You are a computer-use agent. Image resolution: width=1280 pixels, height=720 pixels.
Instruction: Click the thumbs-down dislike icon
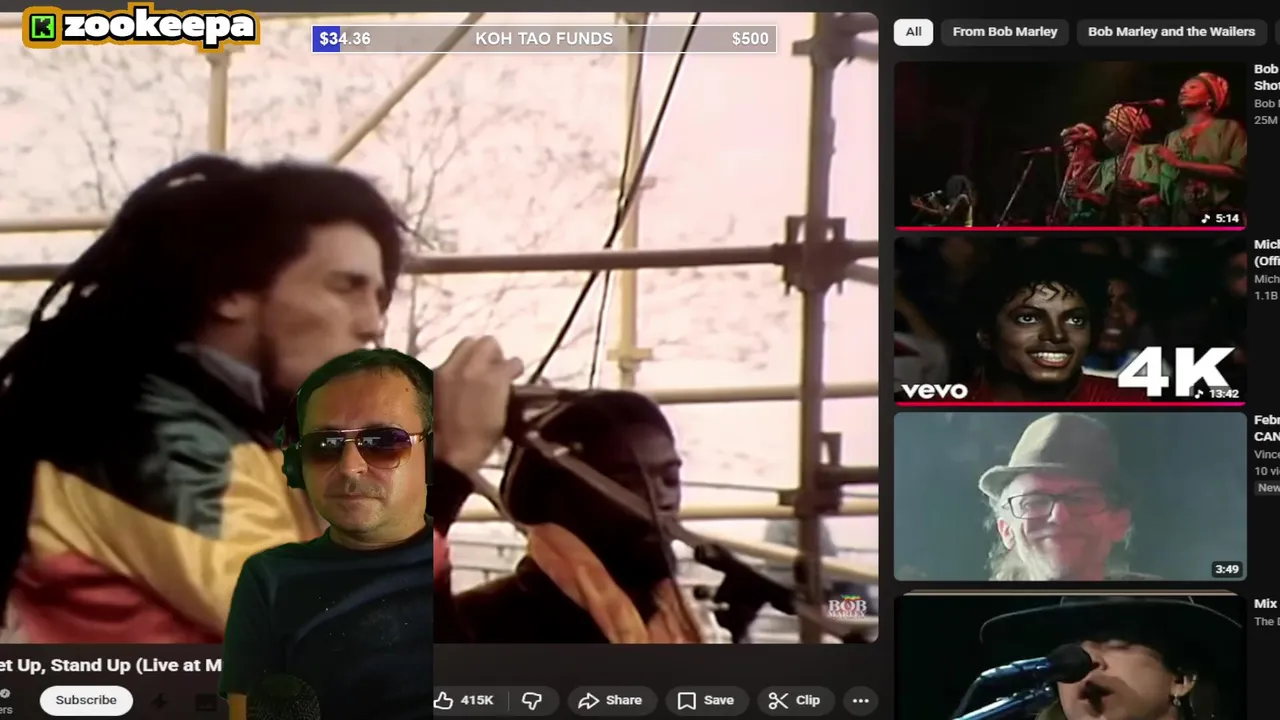pyautogui.click(x=532, y=700)
